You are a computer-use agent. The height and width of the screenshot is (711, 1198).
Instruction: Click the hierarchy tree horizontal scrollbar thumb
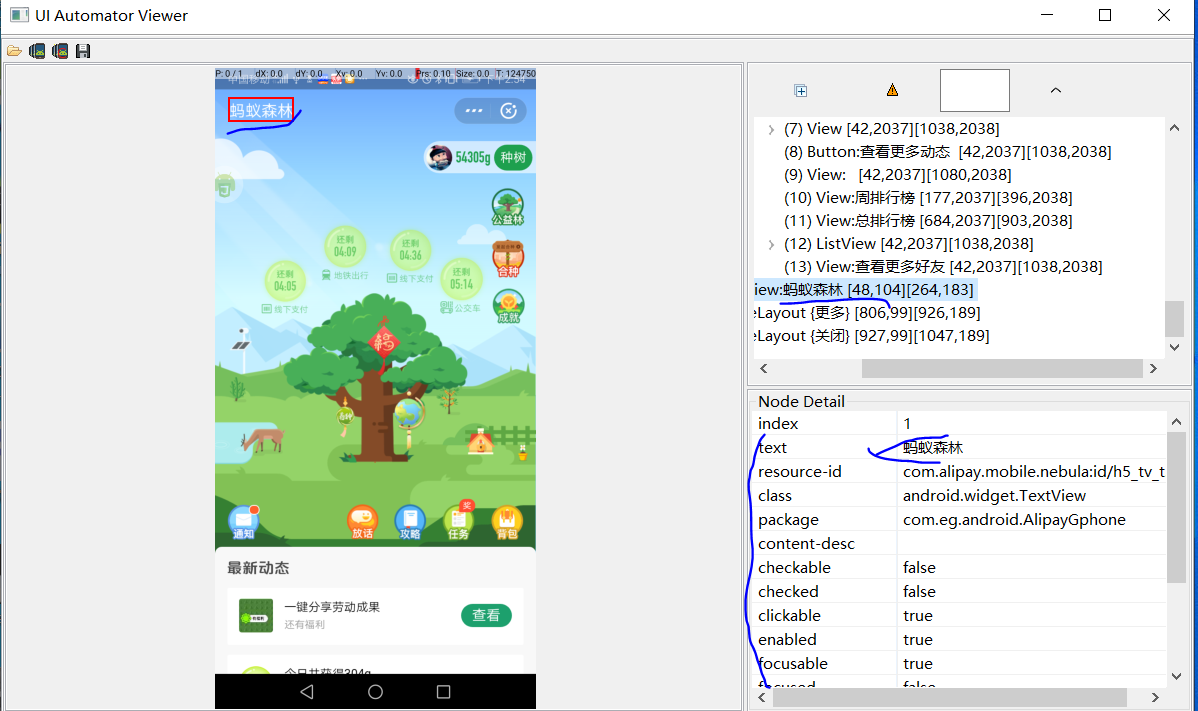point(1002,368)
